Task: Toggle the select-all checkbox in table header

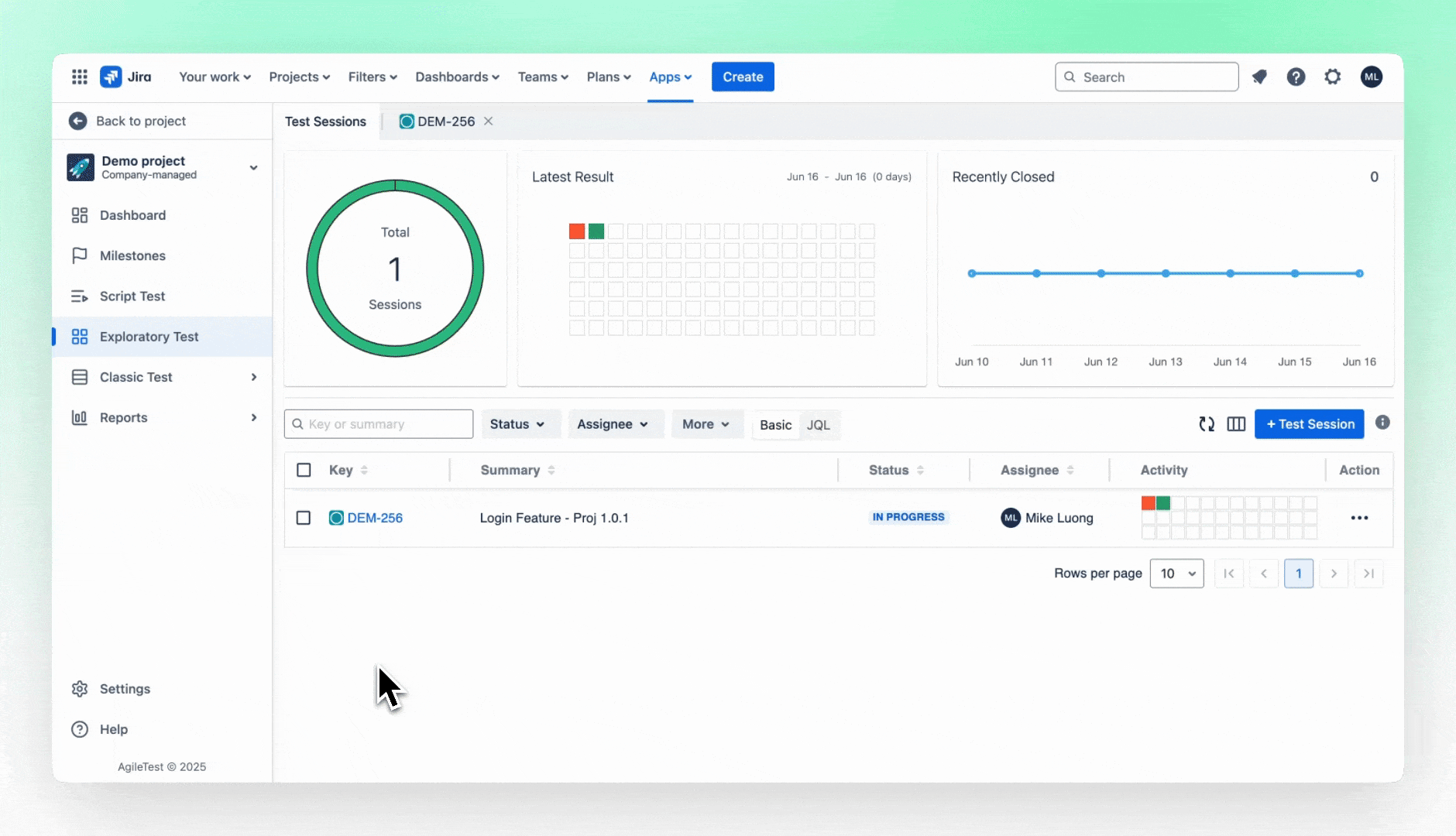Action: [304, 470]
